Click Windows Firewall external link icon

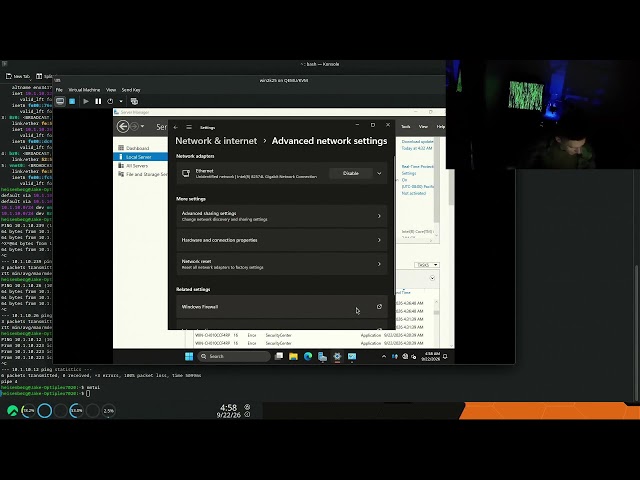coord(379,307)
